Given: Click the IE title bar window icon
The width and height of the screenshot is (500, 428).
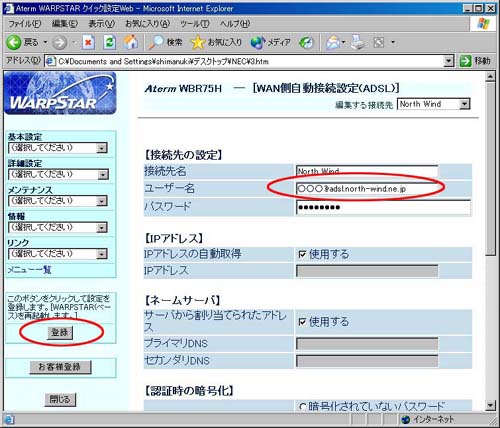Looking at the screenshot, I should pyautogui.click(x=8, y=8).
